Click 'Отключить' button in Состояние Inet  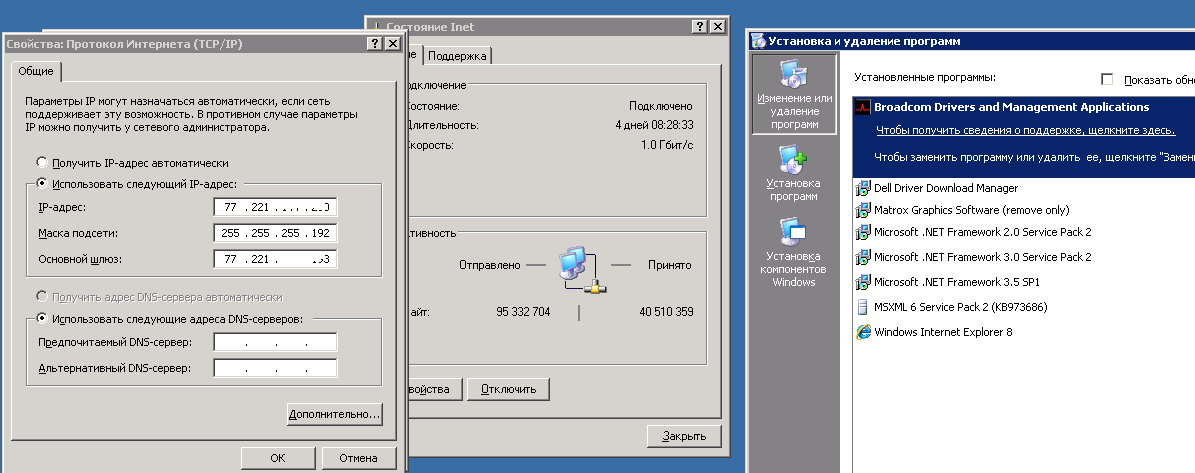point(508,388)
